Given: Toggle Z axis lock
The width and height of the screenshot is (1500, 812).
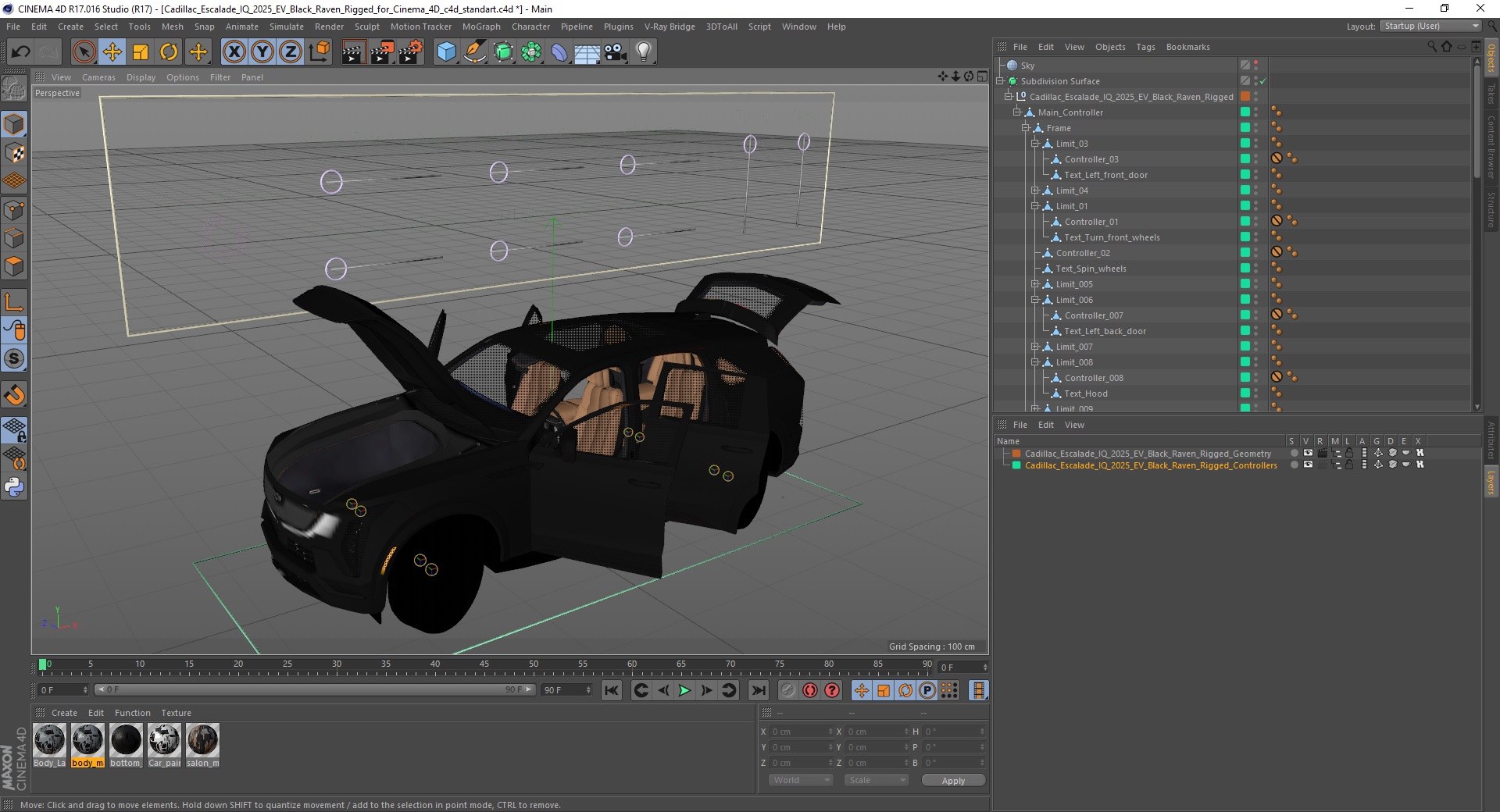Looking at the screenshot, I should pos(291,52).
